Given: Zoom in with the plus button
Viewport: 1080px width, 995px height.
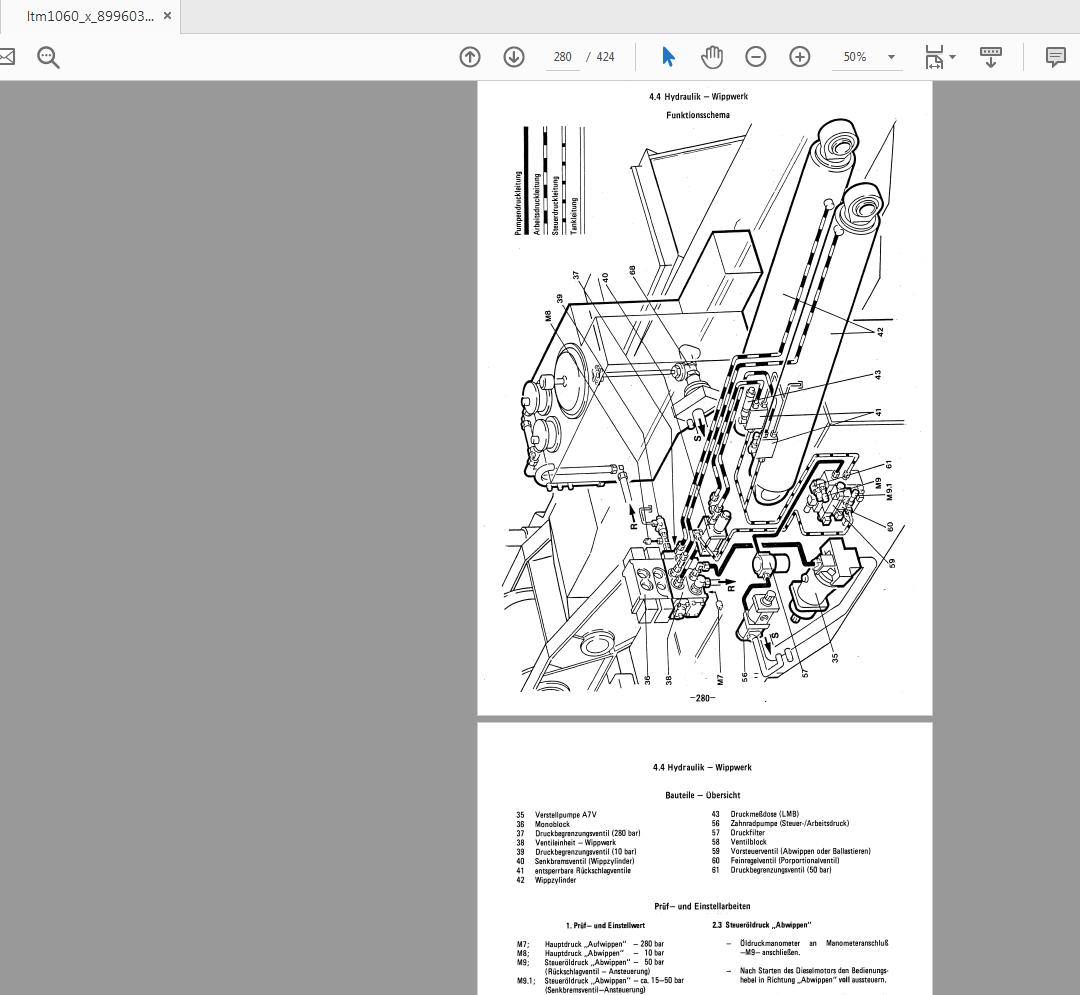Looking at the screenshot, I should pos(800,56).
